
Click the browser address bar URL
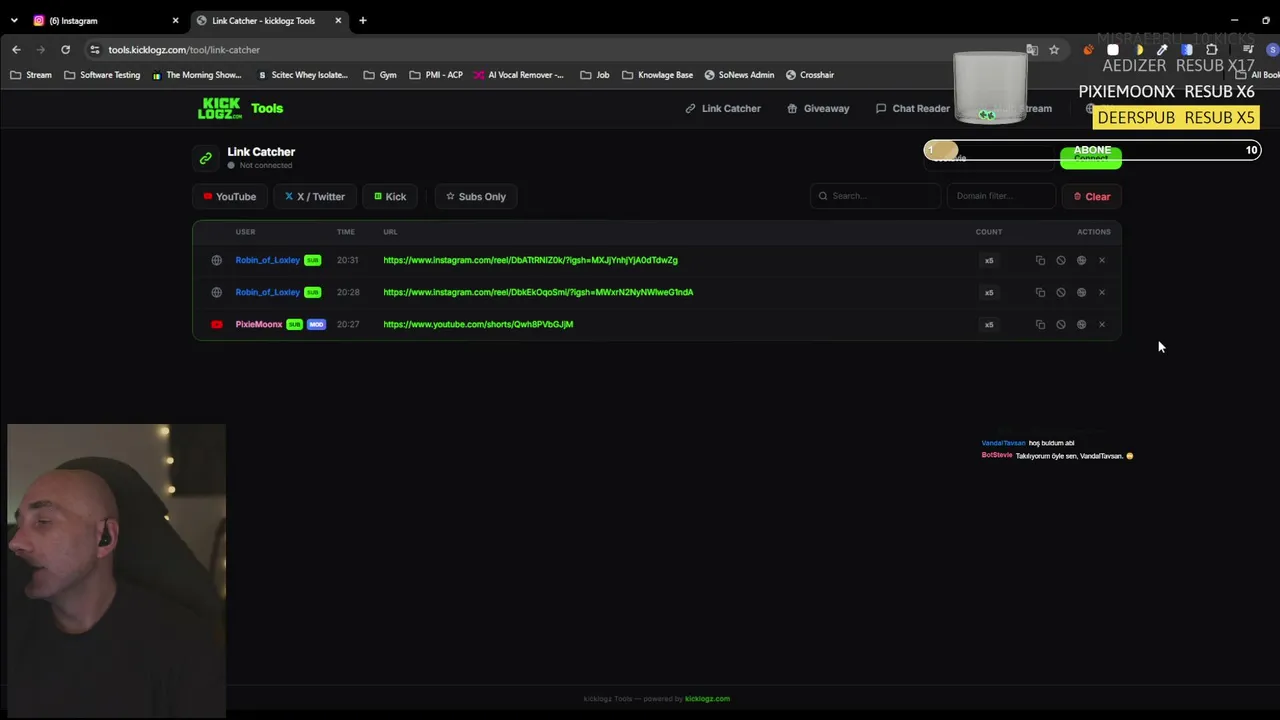point(184,50)
